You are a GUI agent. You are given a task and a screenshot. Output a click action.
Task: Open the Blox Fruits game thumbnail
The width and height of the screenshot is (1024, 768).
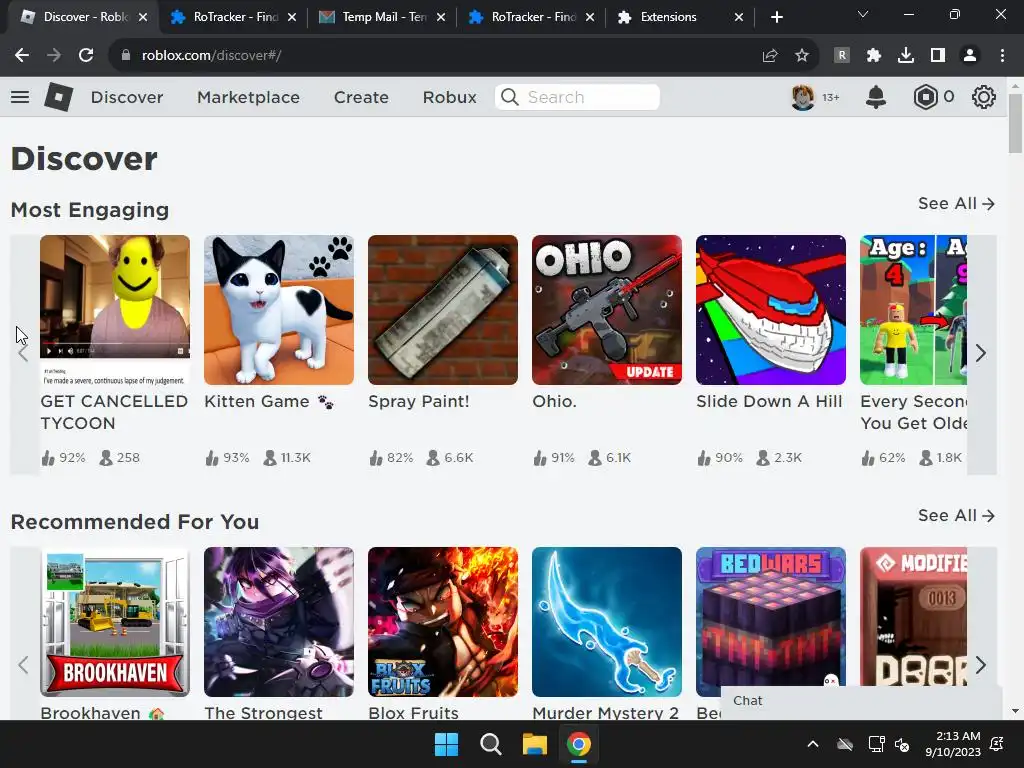point(443,622)
